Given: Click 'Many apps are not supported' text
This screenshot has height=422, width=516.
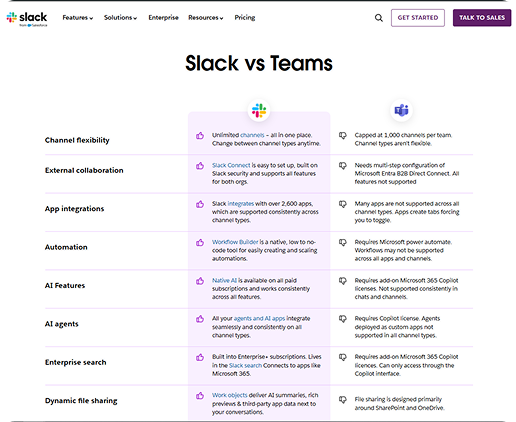Looking at the screenshot, I should [391, 204].
